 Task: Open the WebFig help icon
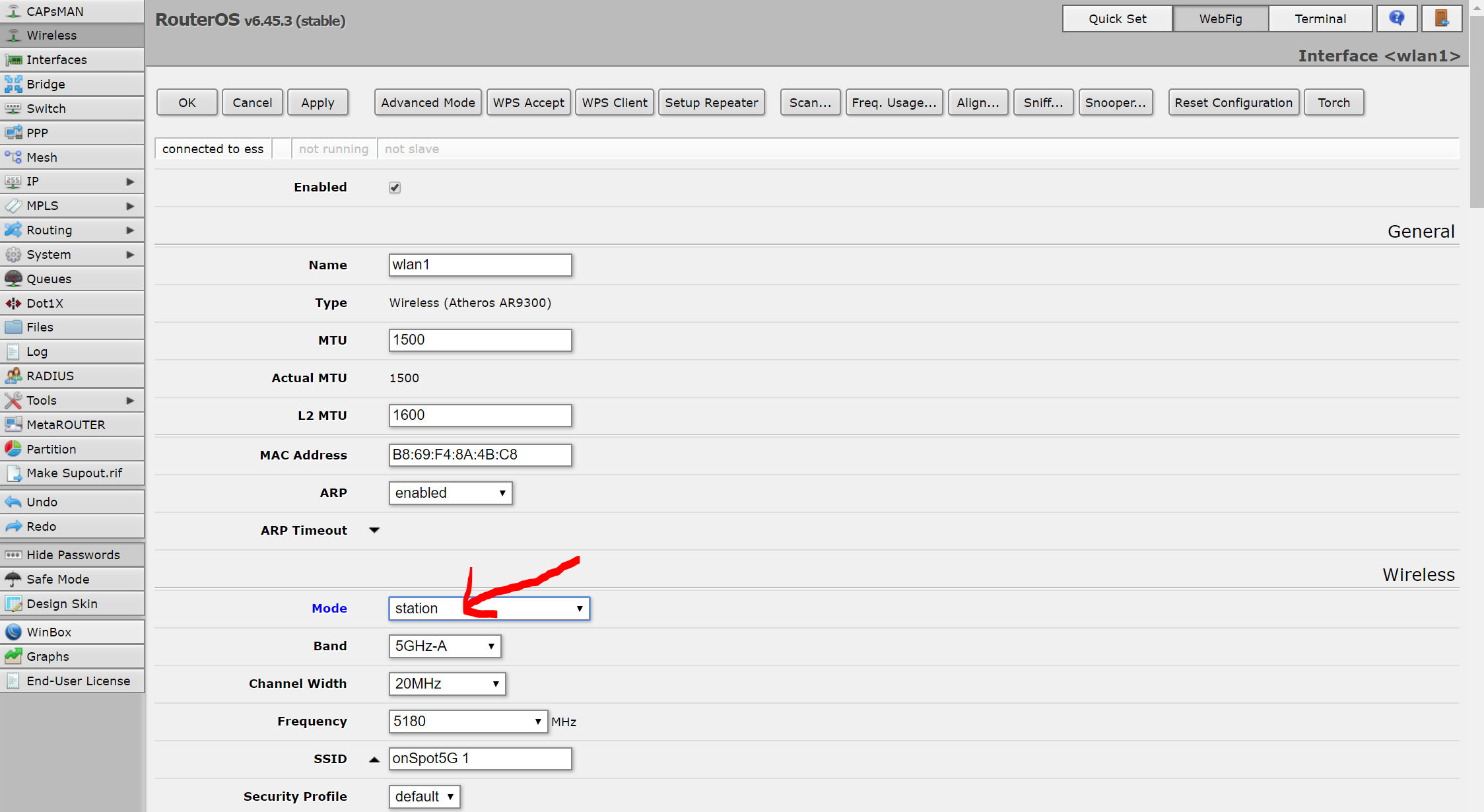1397,18
